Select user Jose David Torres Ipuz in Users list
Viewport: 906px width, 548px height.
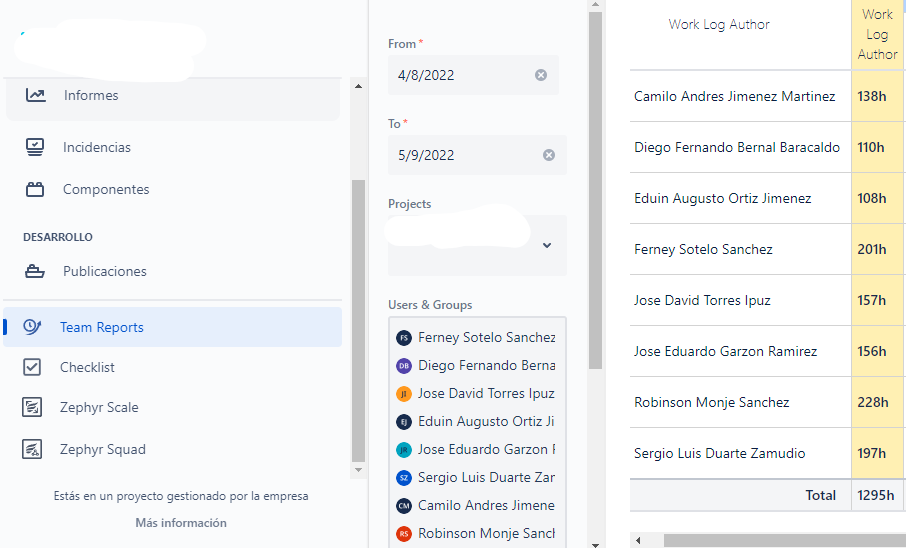pos(477,394)
